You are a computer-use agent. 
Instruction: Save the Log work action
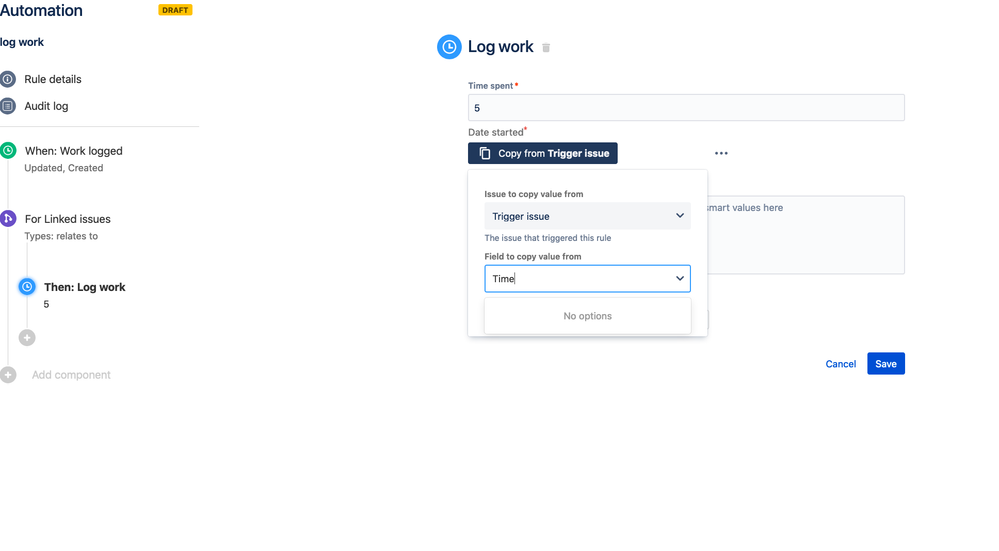(886, 364)
